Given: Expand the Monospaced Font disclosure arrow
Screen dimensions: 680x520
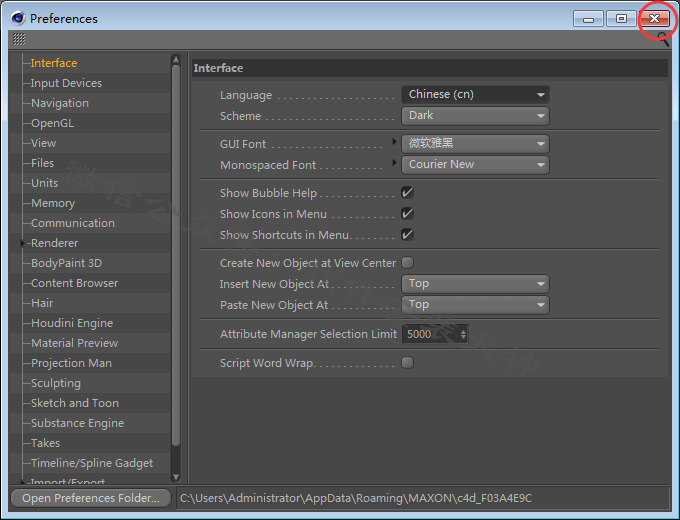Looking at the screenshot, I should (x=394, y=163).
